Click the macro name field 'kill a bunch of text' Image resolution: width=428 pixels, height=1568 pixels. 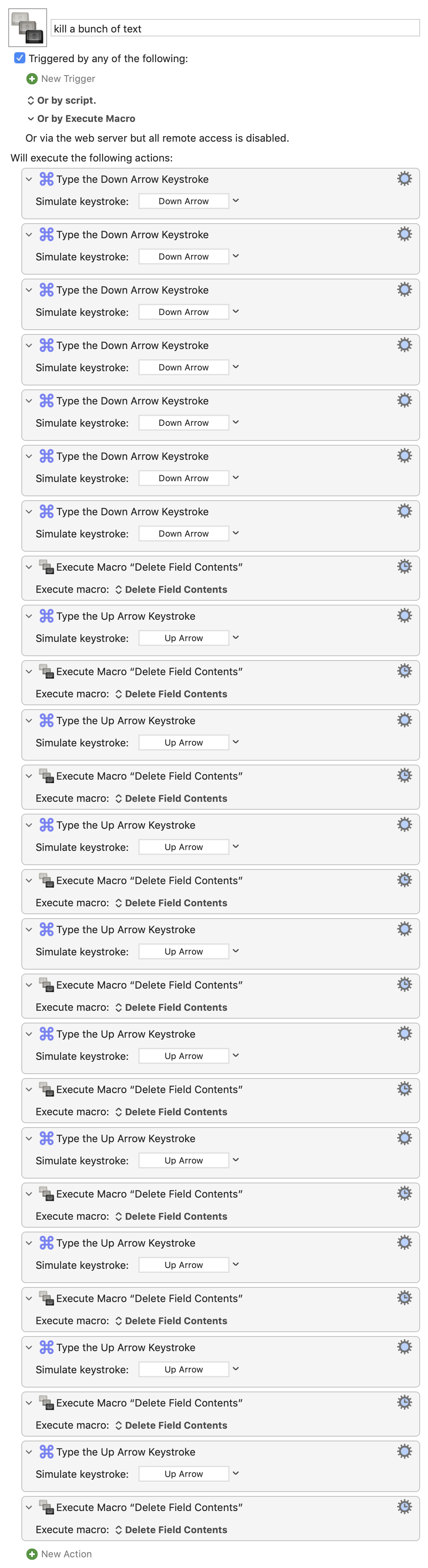[x=235, y=28]
